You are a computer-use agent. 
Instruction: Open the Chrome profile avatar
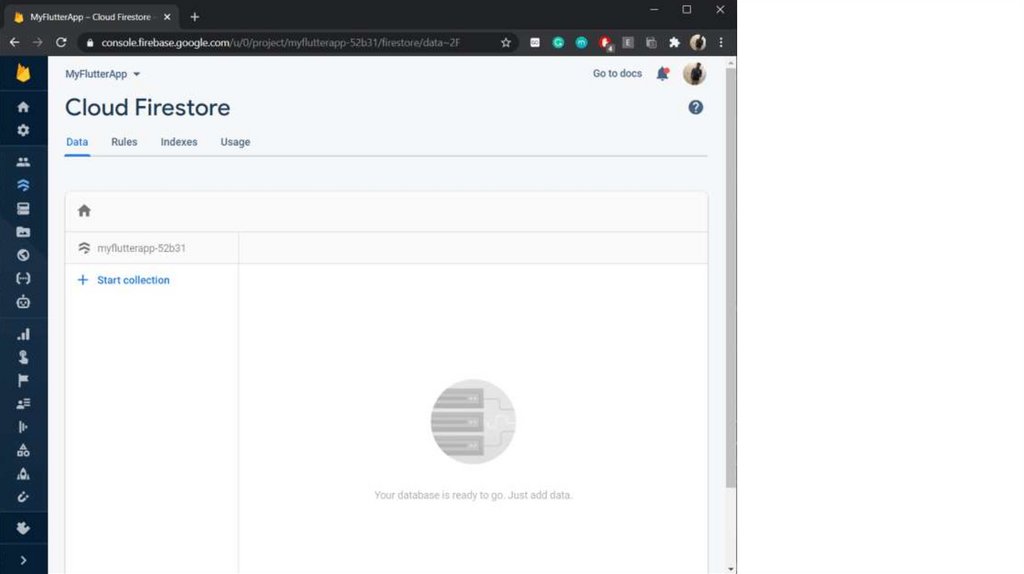pos(697,42)
